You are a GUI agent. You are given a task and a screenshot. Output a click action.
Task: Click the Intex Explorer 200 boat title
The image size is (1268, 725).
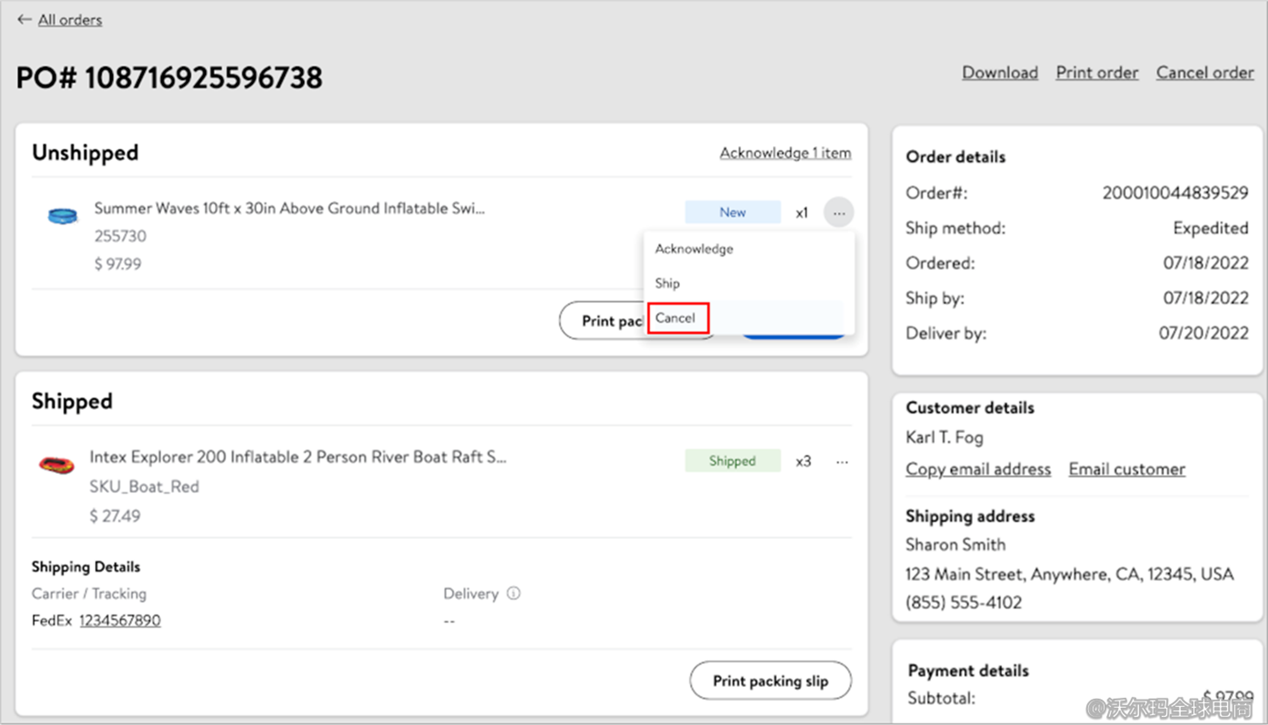[x=297, y=457]
